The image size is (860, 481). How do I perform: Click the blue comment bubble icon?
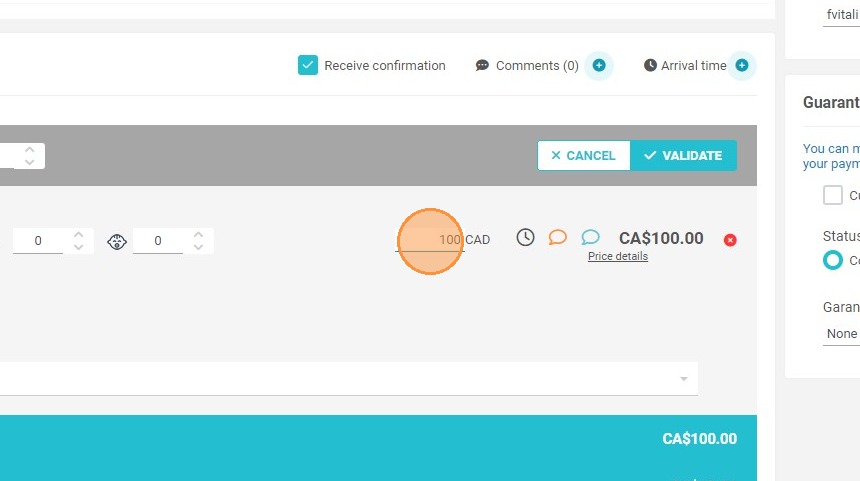click(590, 237)
